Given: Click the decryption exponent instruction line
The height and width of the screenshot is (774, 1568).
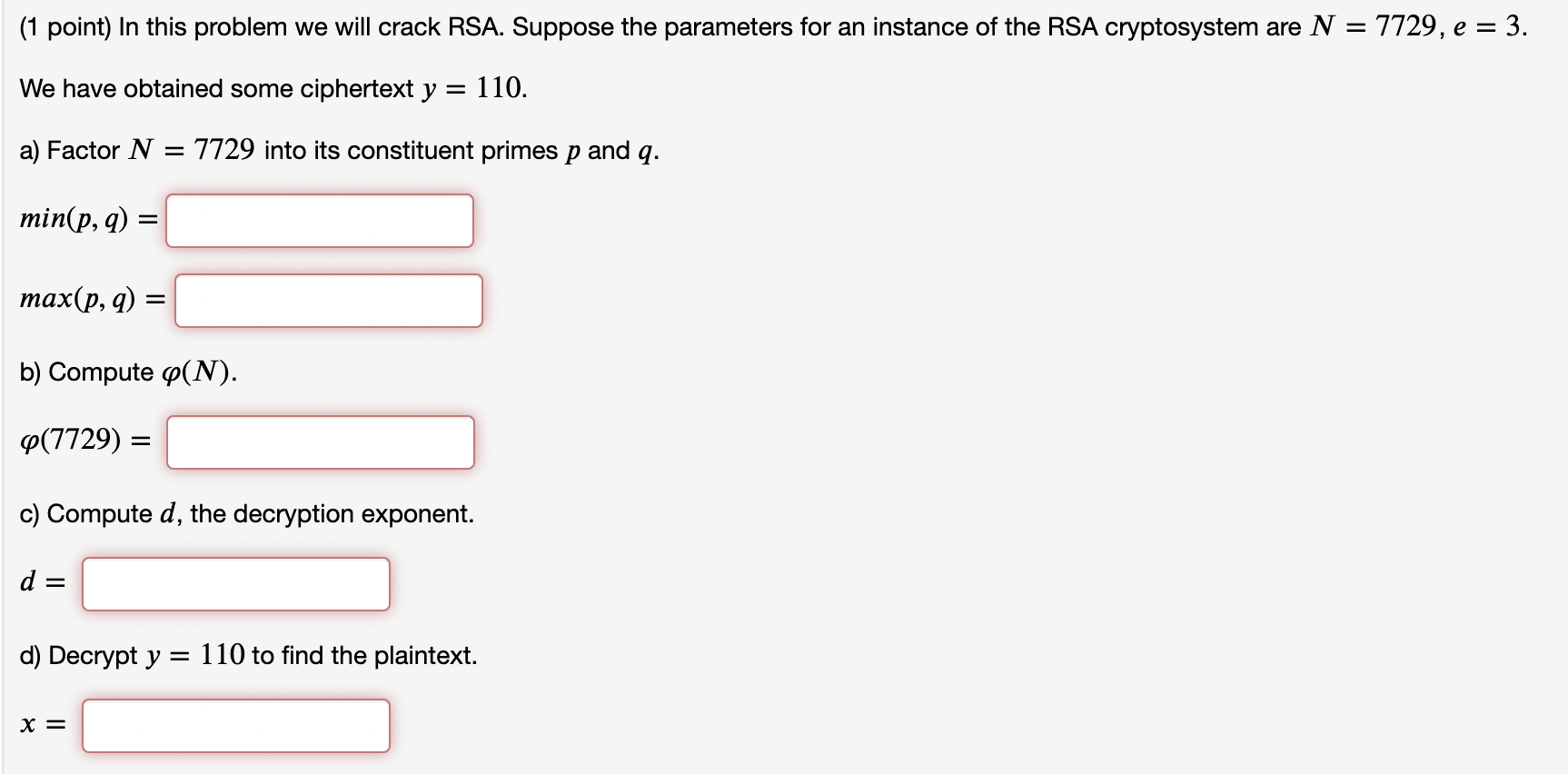Looking at the screenshot, I should point(245,513).
